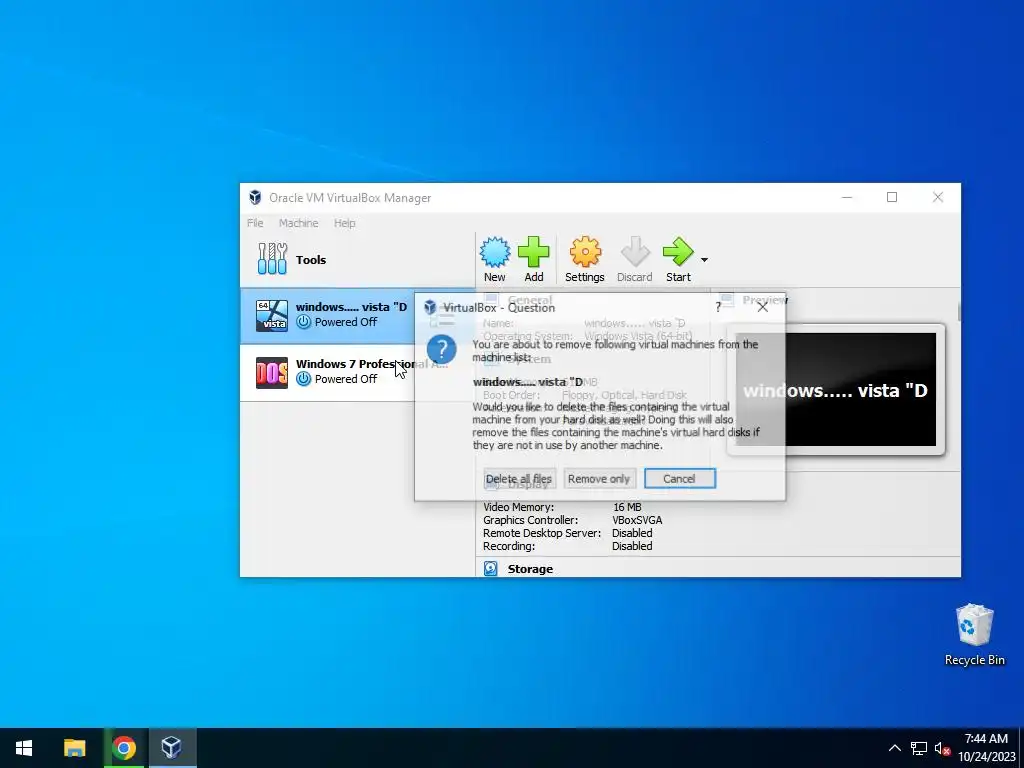Click the blue question mark dialog icon
1024x768 pixels.
click(441, 349)
